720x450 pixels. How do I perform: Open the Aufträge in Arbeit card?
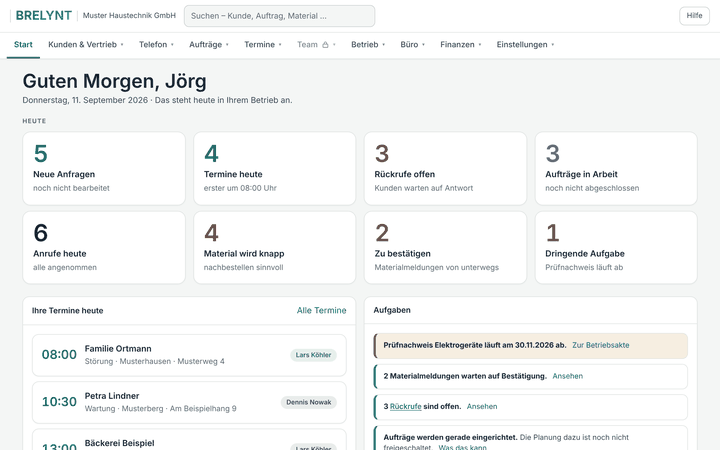(x=616, y=168)
